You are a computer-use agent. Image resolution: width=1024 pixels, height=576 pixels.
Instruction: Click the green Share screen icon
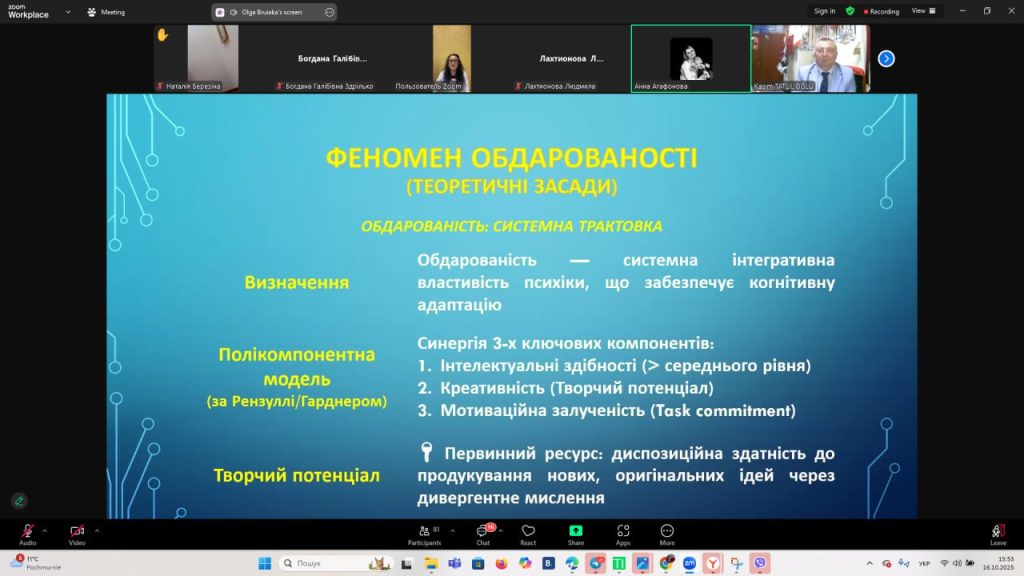tap(576, 531)
